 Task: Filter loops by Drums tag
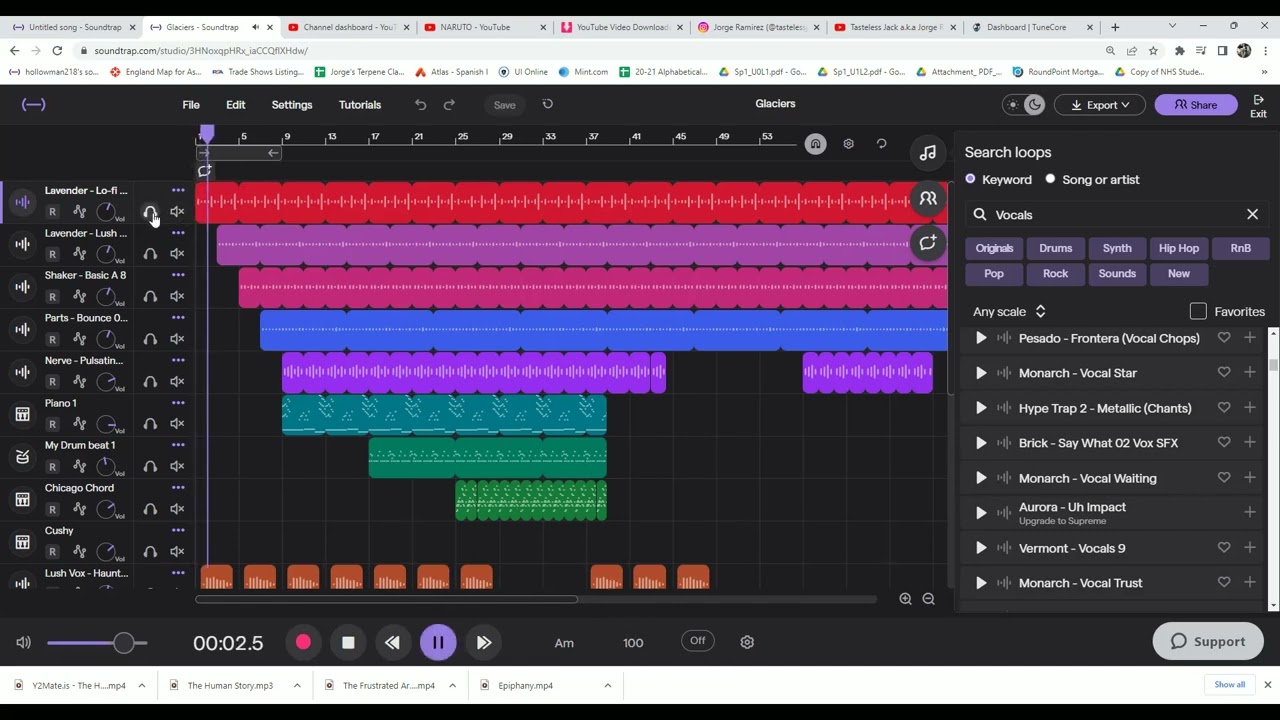click(x=1055, y=248)
